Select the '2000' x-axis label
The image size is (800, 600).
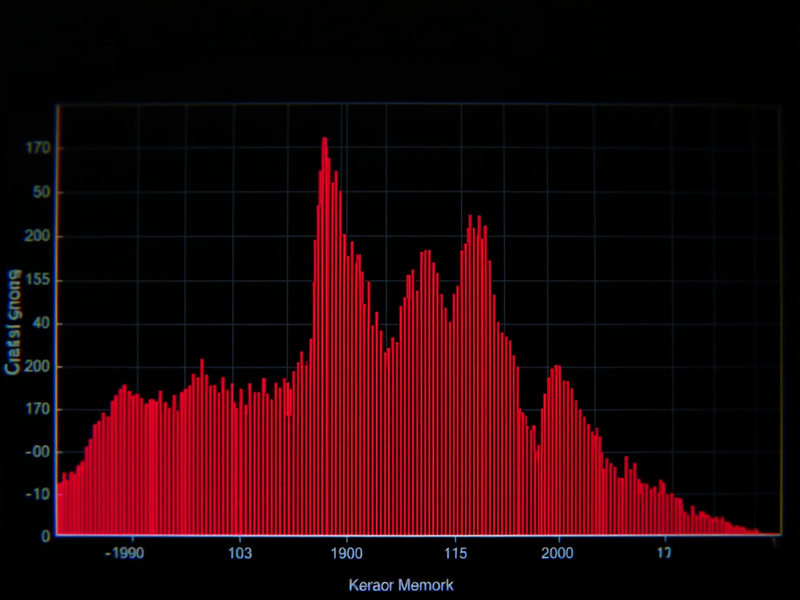[557, 553]
